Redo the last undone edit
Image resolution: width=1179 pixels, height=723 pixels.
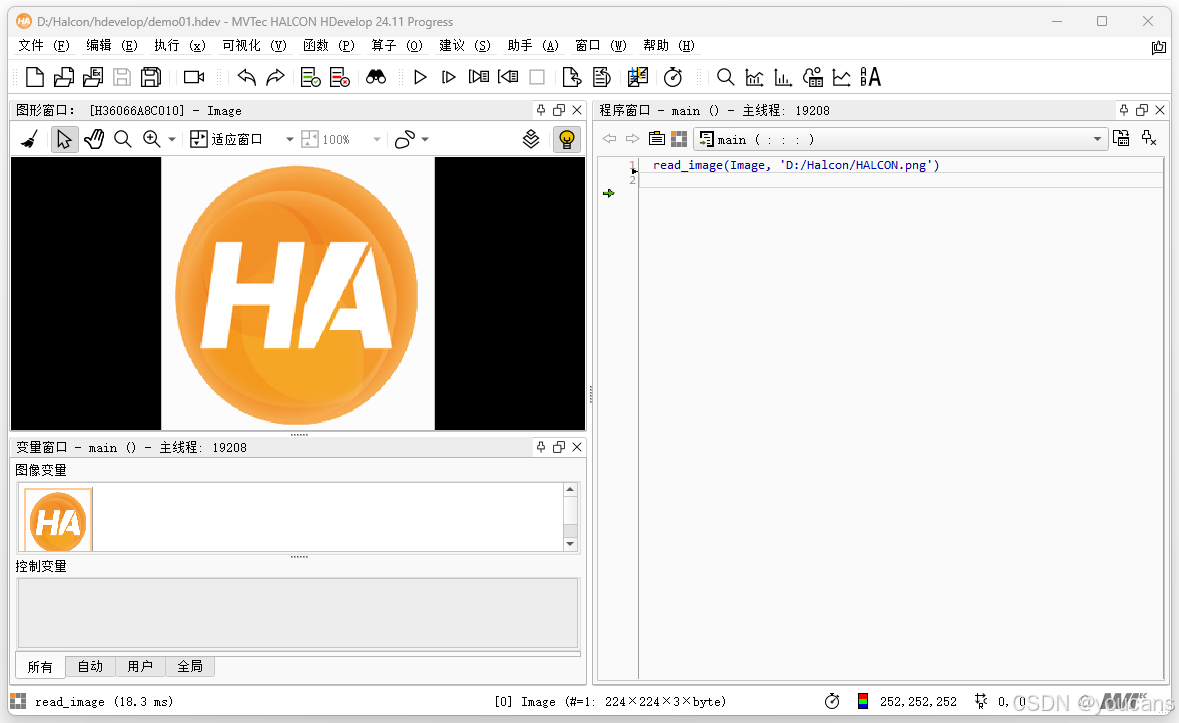[276, 77]
